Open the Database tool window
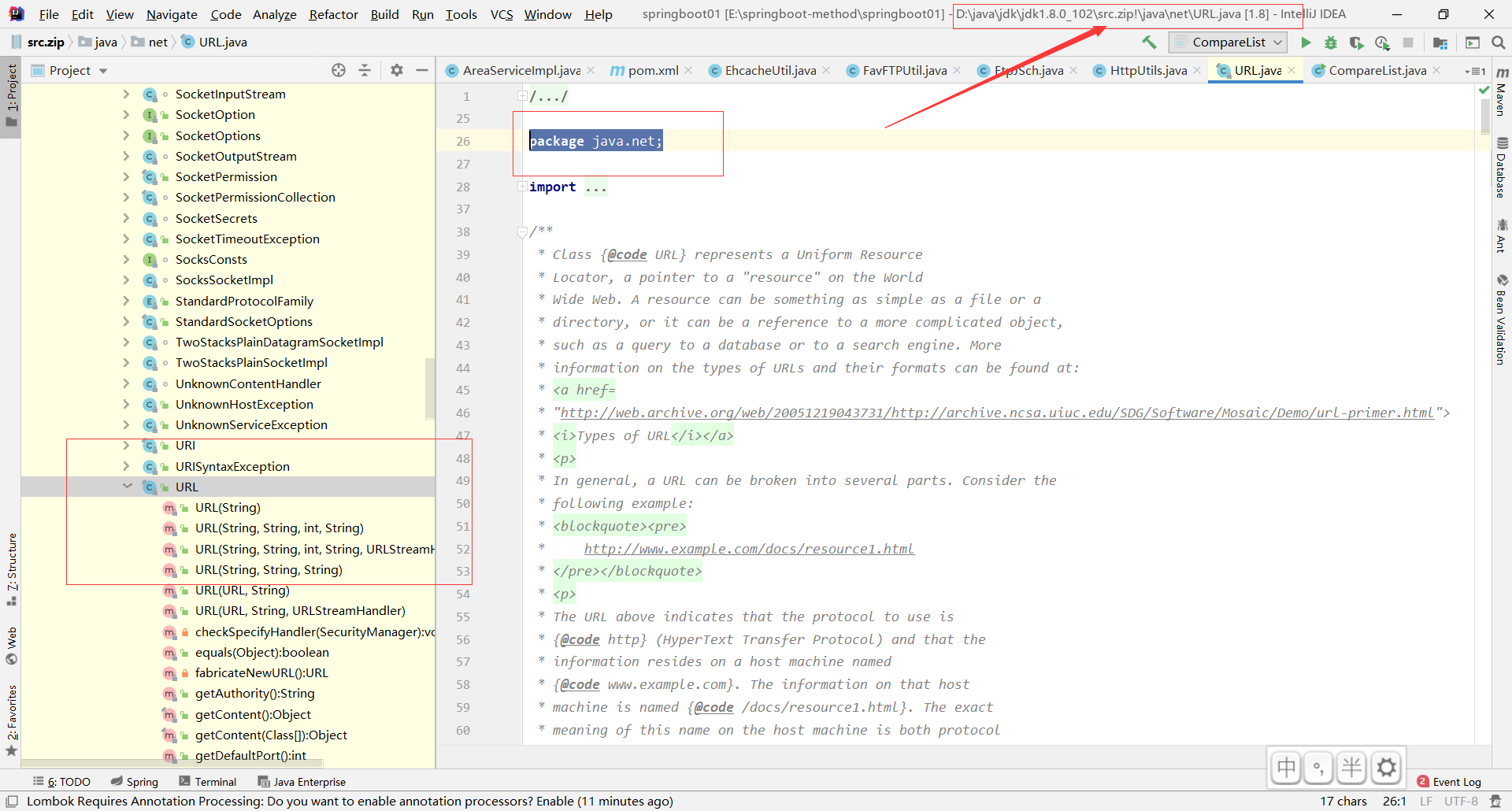1512x811 pixels. point(1503,161)
